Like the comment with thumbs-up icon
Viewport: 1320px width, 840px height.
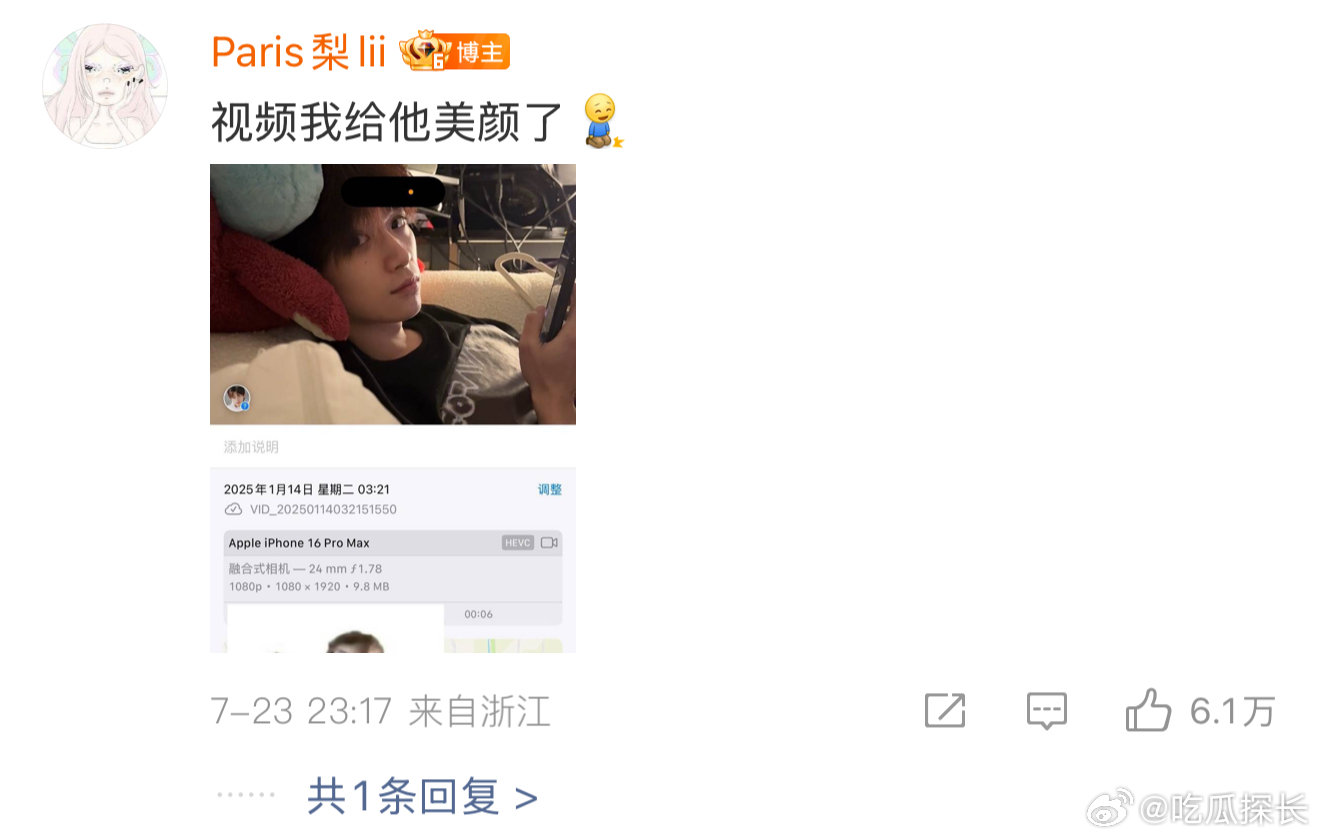click(x=1148, y=710)
